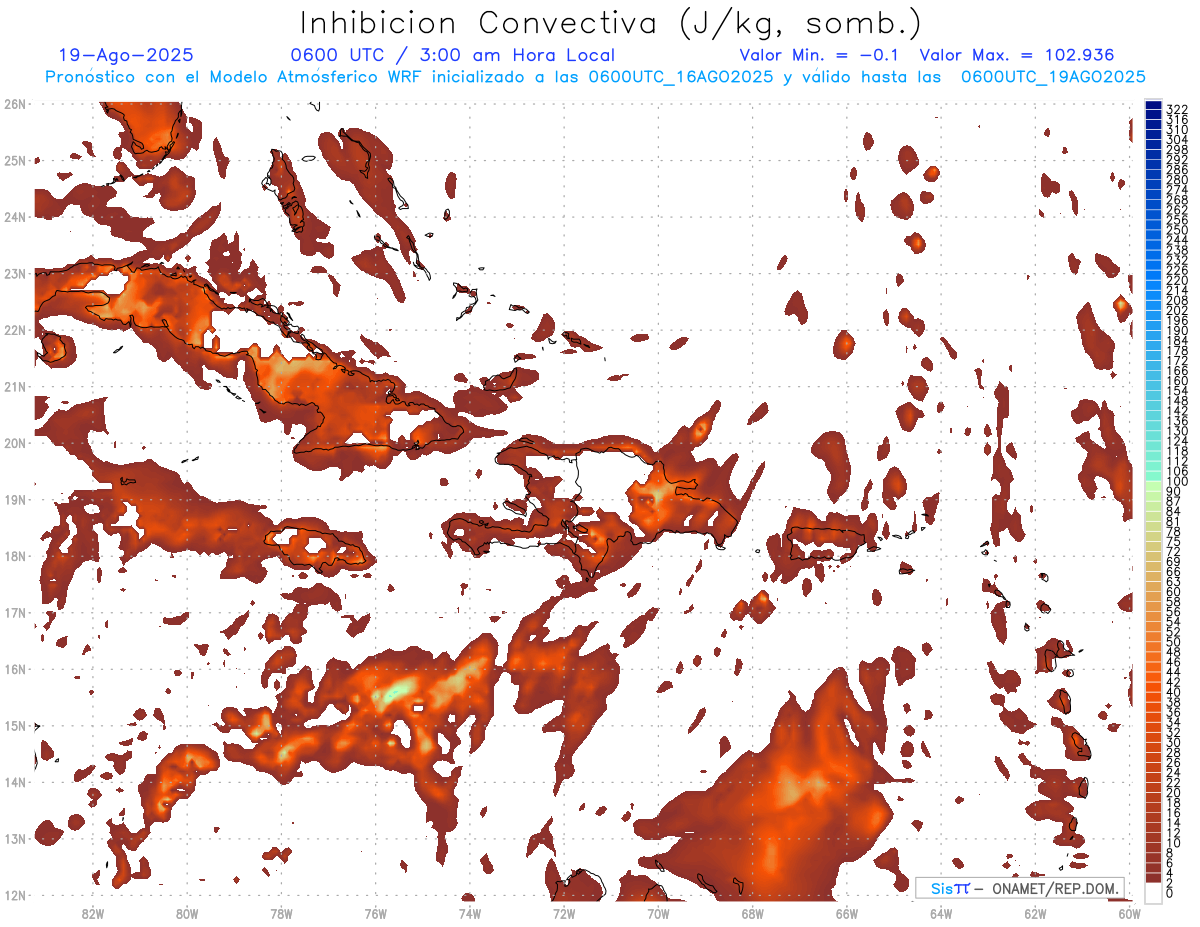
Task: Click the '78W' longitude label
Action: 281,913
